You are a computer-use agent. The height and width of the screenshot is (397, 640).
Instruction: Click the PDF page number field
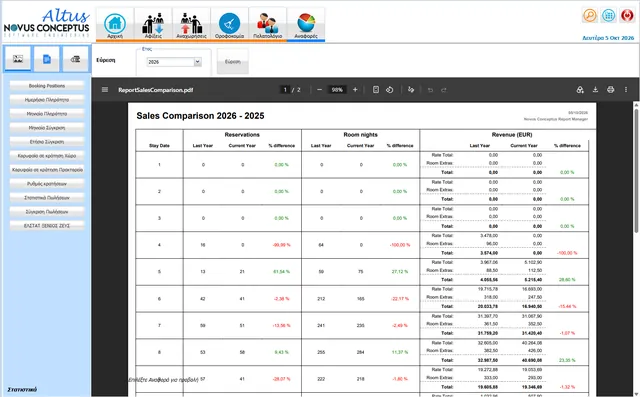[285, 90]
